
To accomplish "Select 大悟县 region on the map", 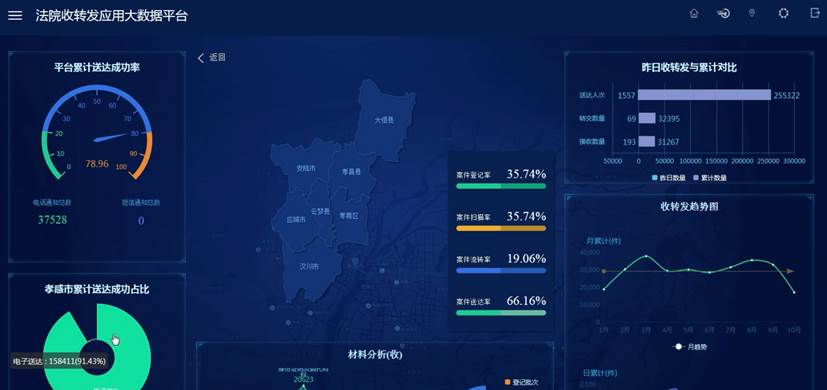I will point(384,120).
